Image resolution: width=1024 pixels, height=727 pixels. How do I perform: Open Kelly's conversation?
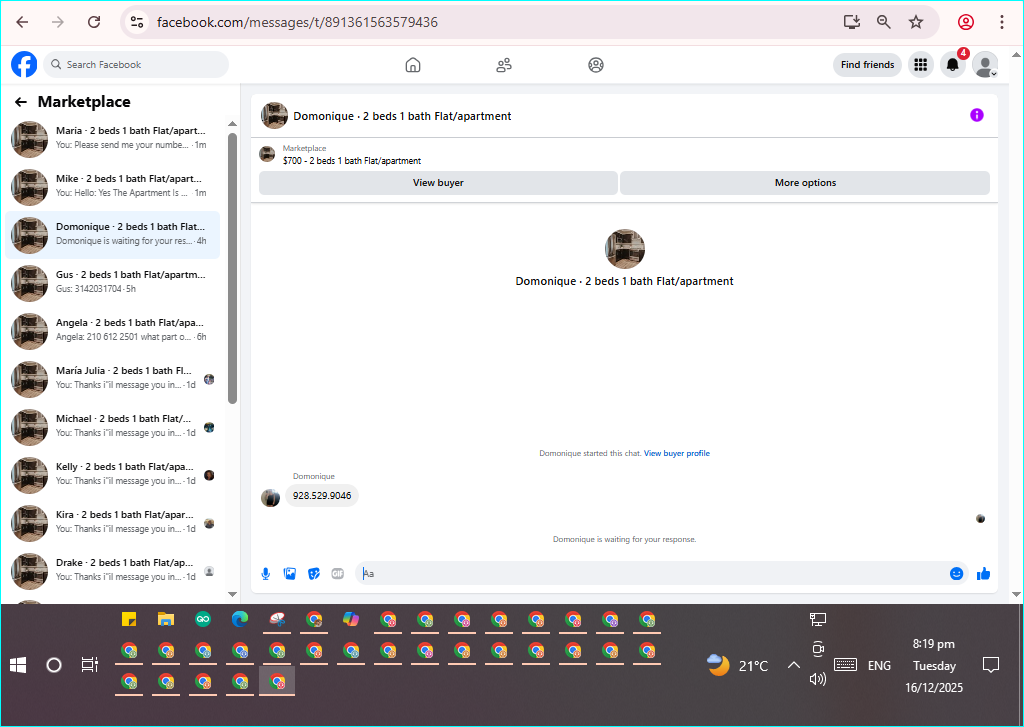click(112, 475)
